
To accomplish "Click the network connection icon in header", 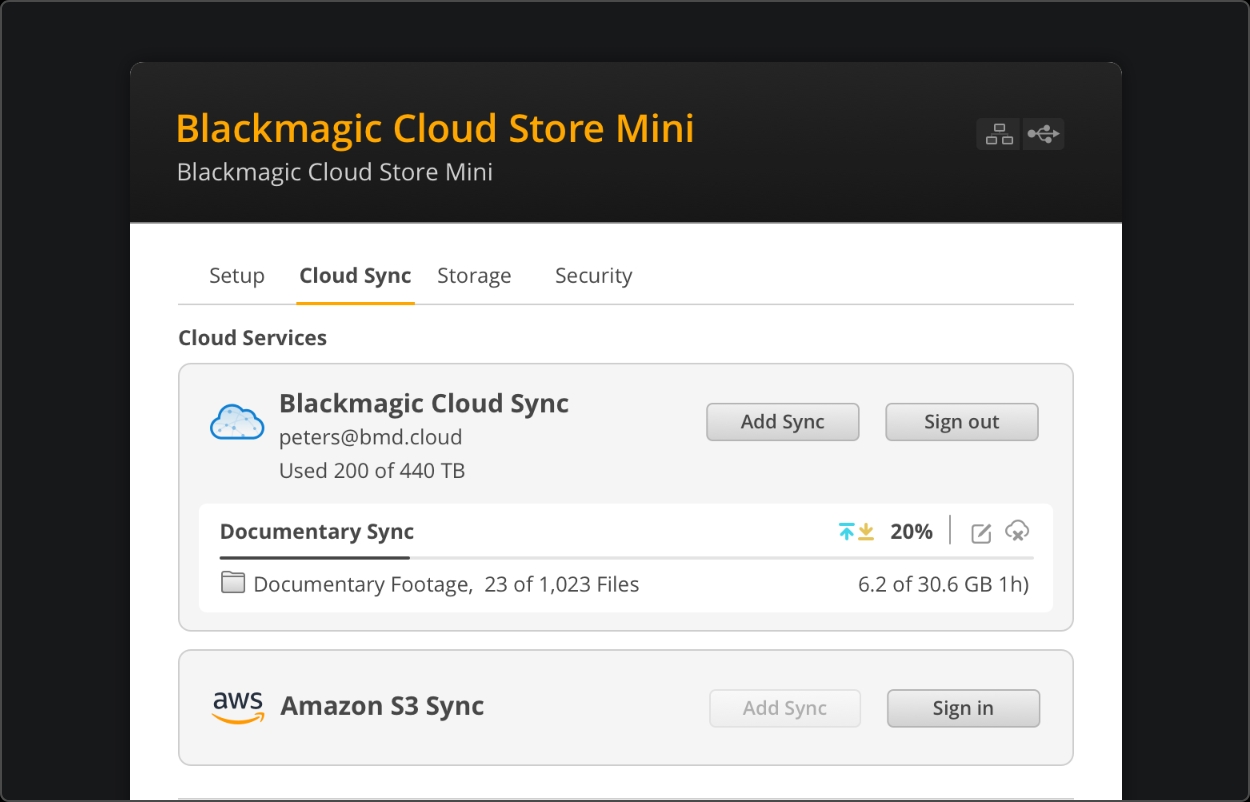I will pyautogui.click(x=999, y=134).
